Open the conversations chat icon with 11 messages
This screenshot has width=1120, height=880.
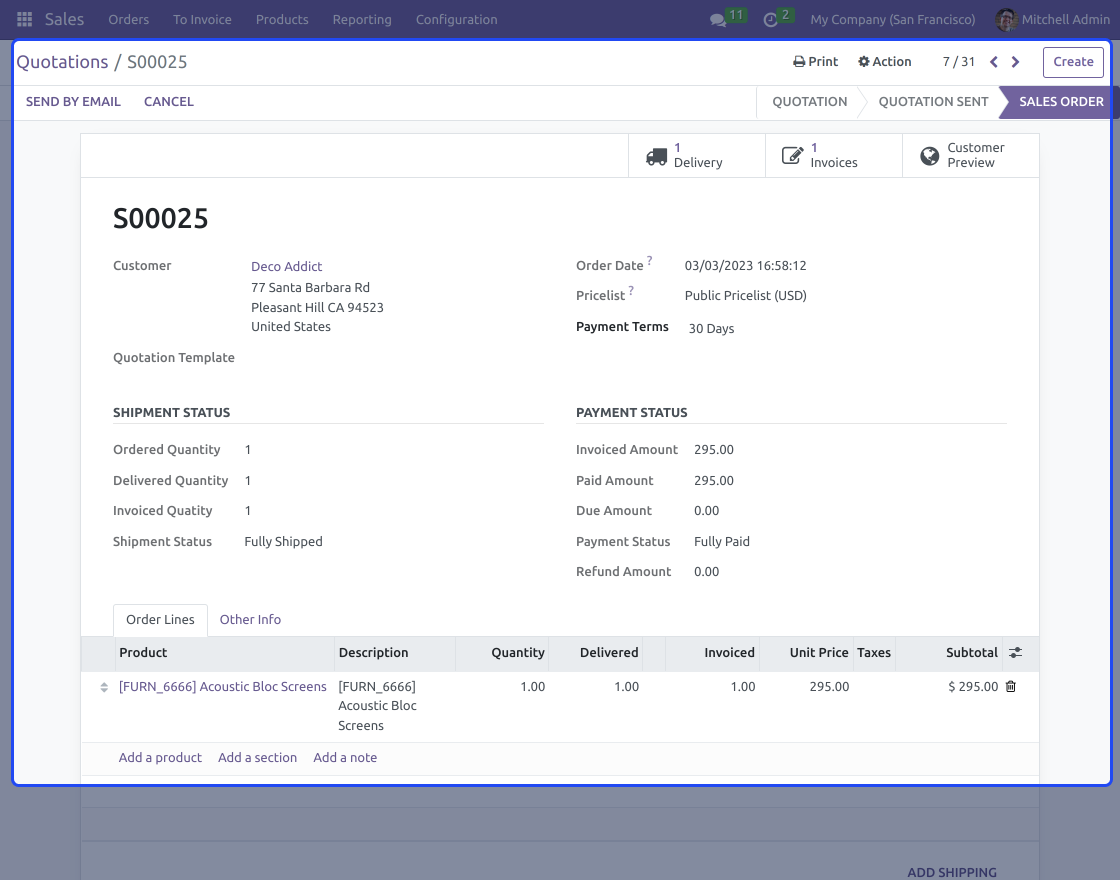click(718, 20)
